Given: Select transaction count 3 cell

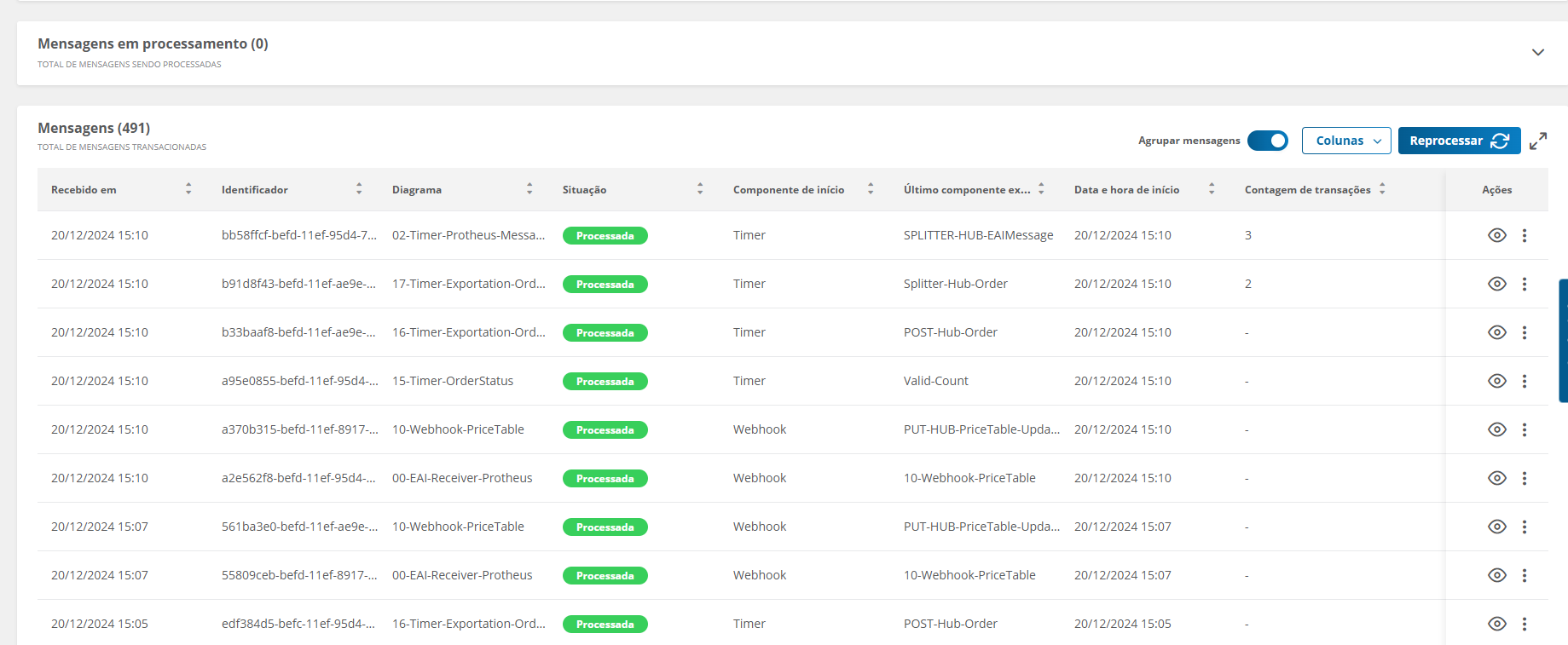Looking at the screenshot, I should tap(1248, 235).
